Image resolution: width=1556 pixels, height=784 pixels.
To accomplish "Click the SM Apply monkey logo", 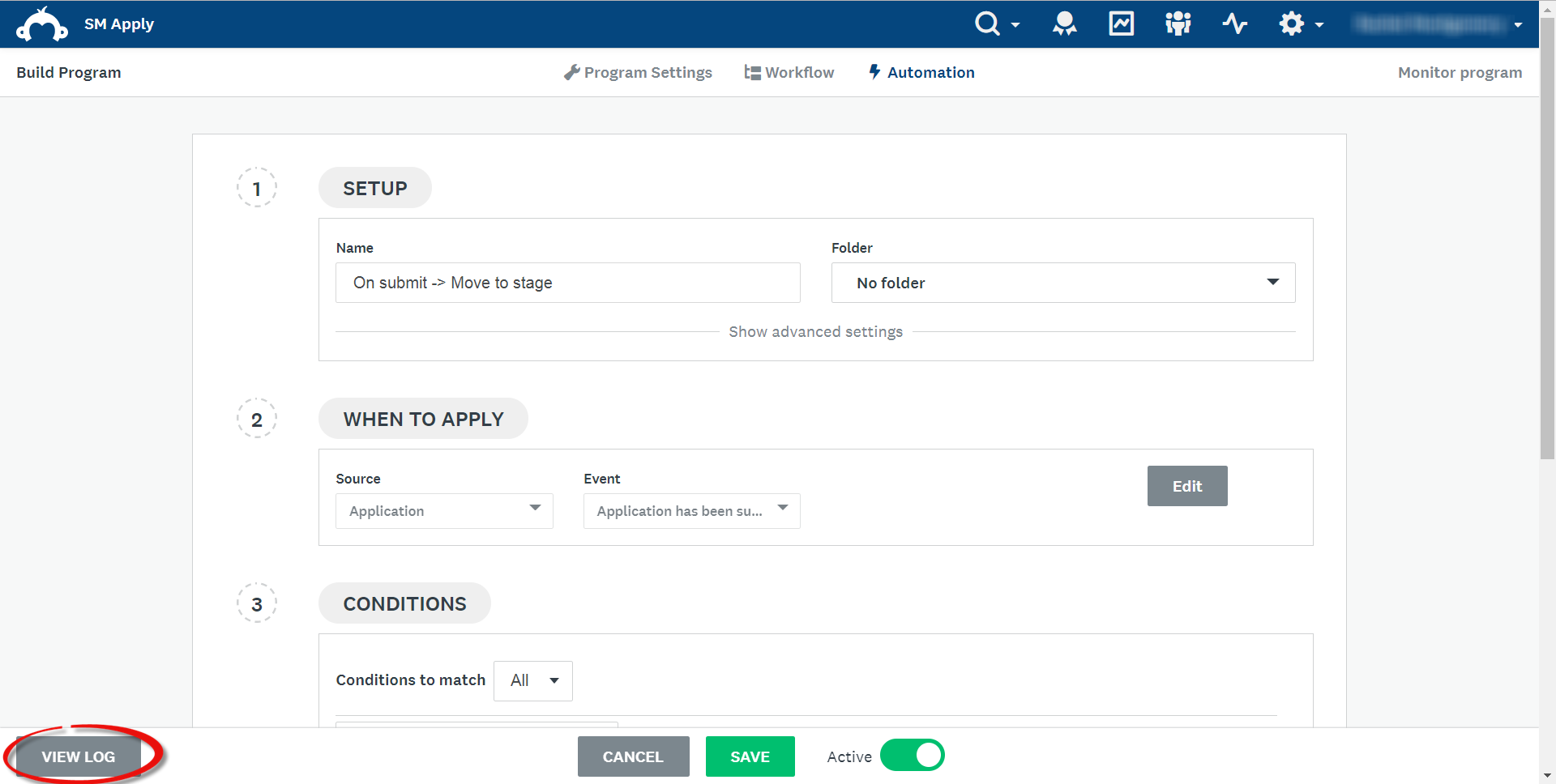I will coord(41,23).
